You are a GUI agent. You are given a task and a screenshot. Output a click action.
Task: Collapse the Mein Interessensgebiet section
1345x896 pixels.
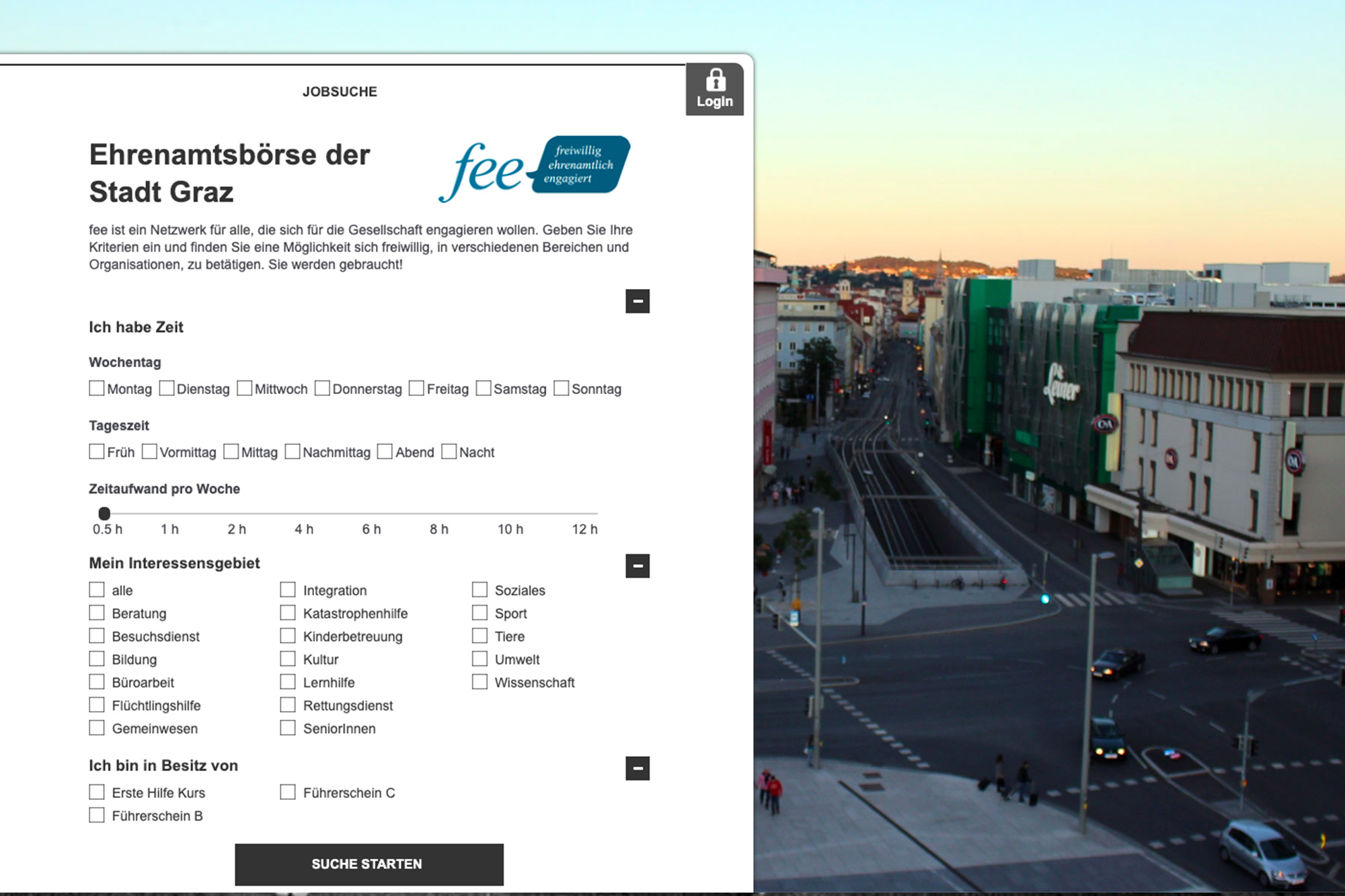tap(638, 566)
